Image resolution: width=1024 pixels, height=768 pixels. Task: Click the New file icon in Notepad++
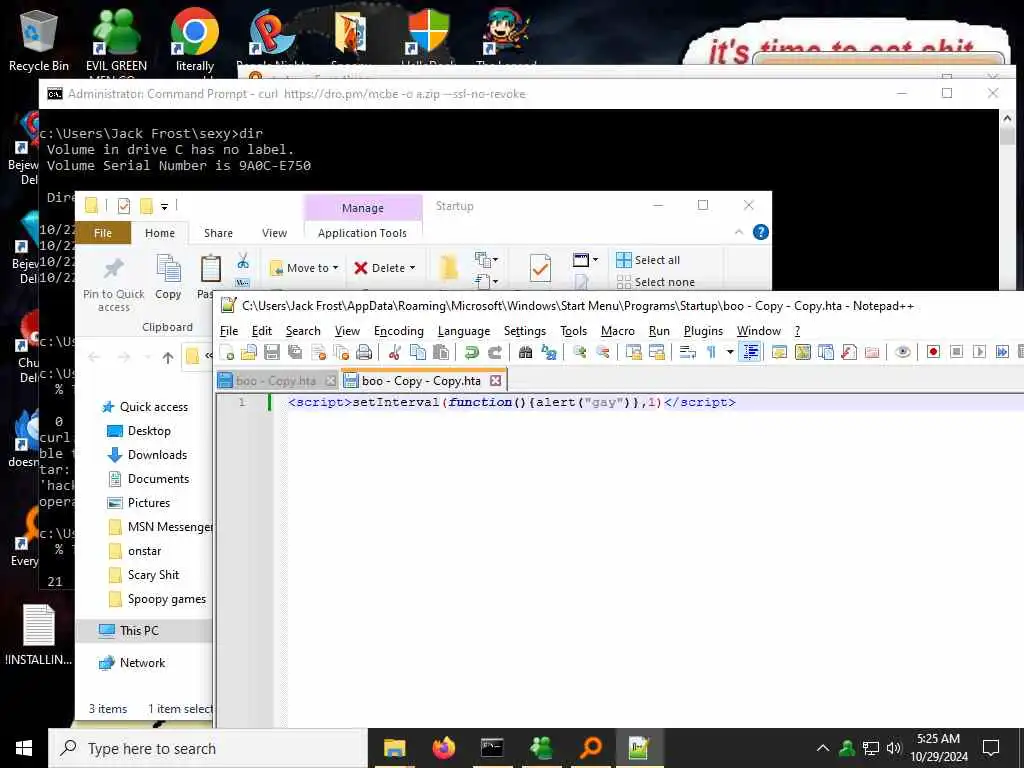[x=227, y=353]
